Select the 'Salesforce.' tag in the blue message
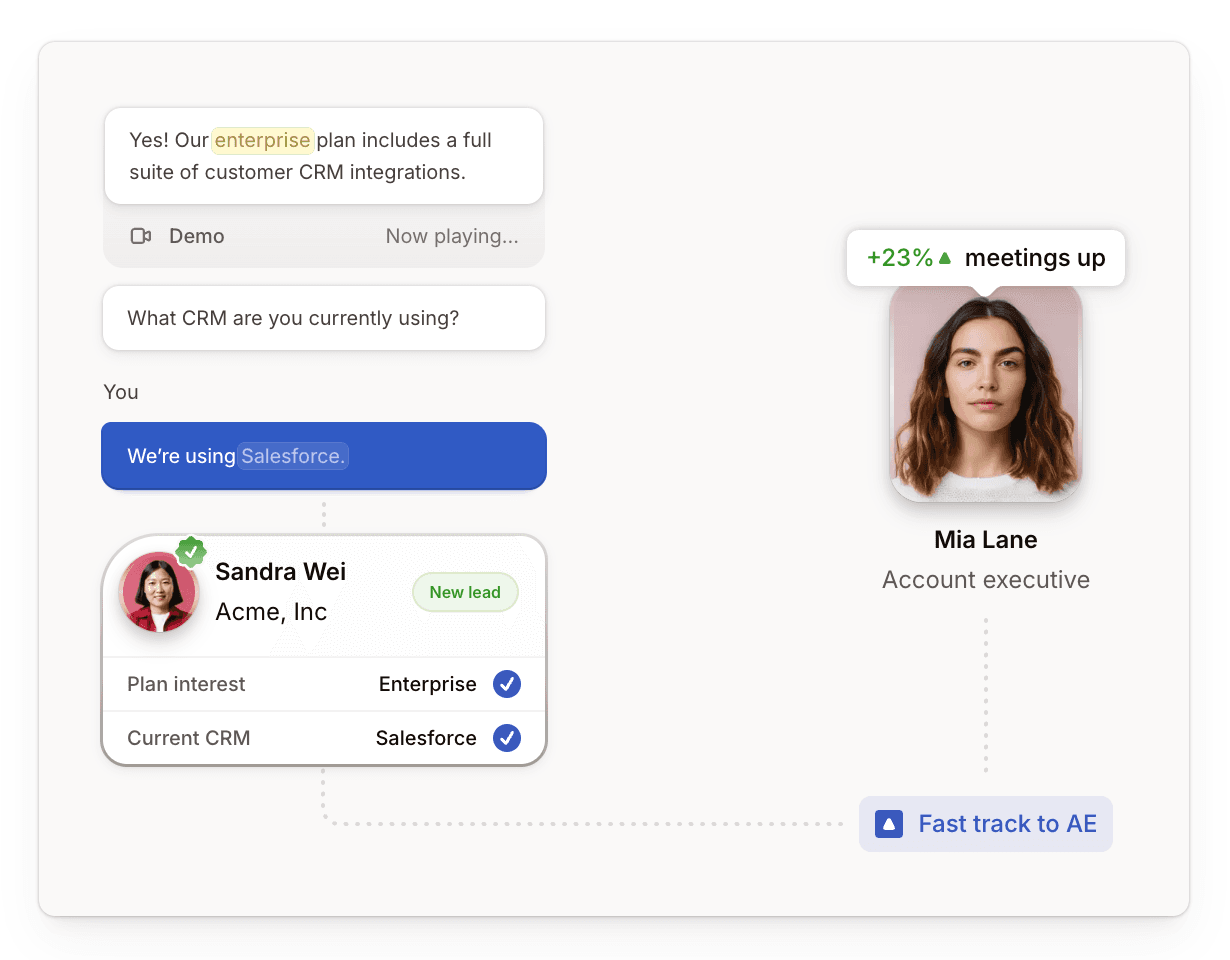This screenshot has width=1230, height=960. [292, 456]
